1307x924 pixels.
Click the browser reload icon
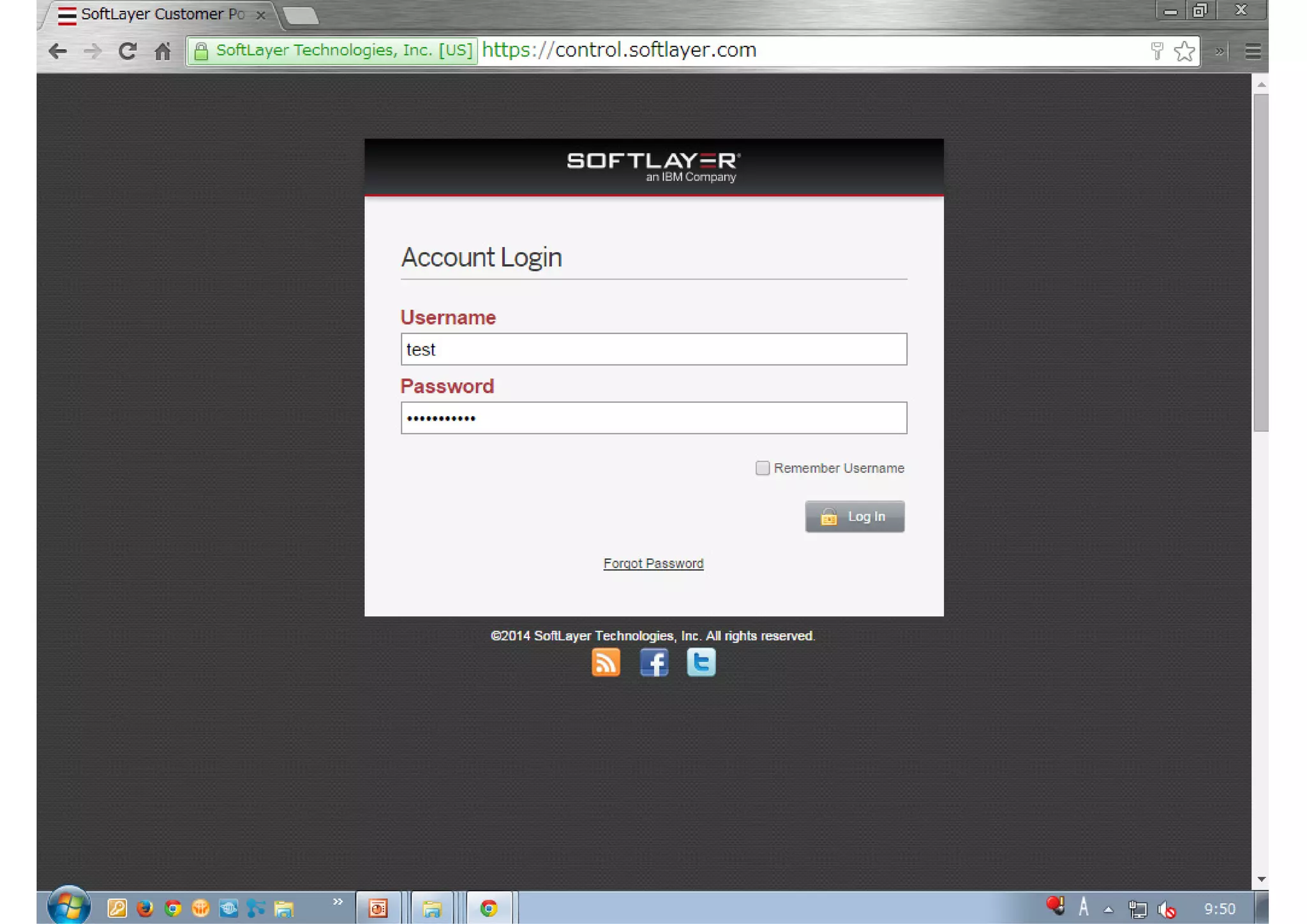click(x=128, y=51)
